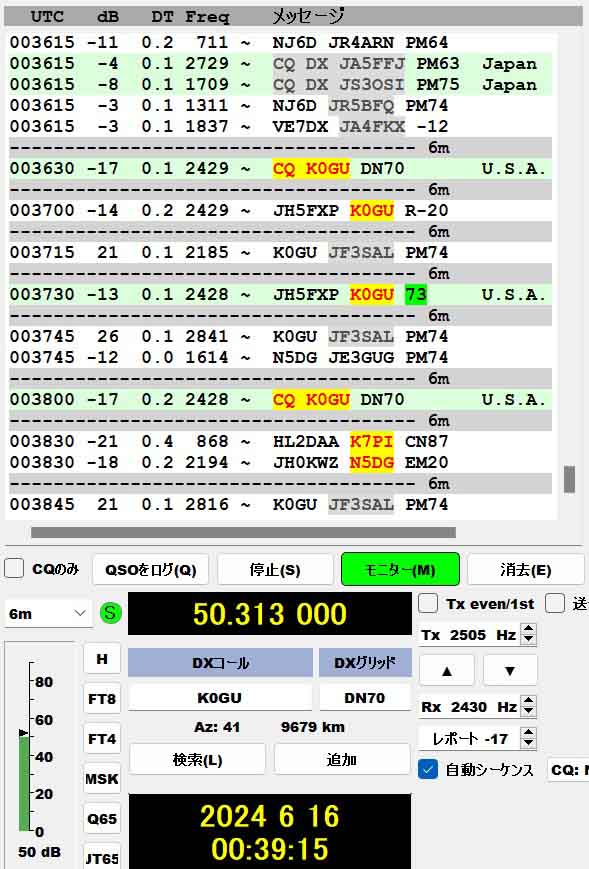This screenshot has width=589, height=869.
Task: Select MSK mode button
Action: tap(102, 779)
